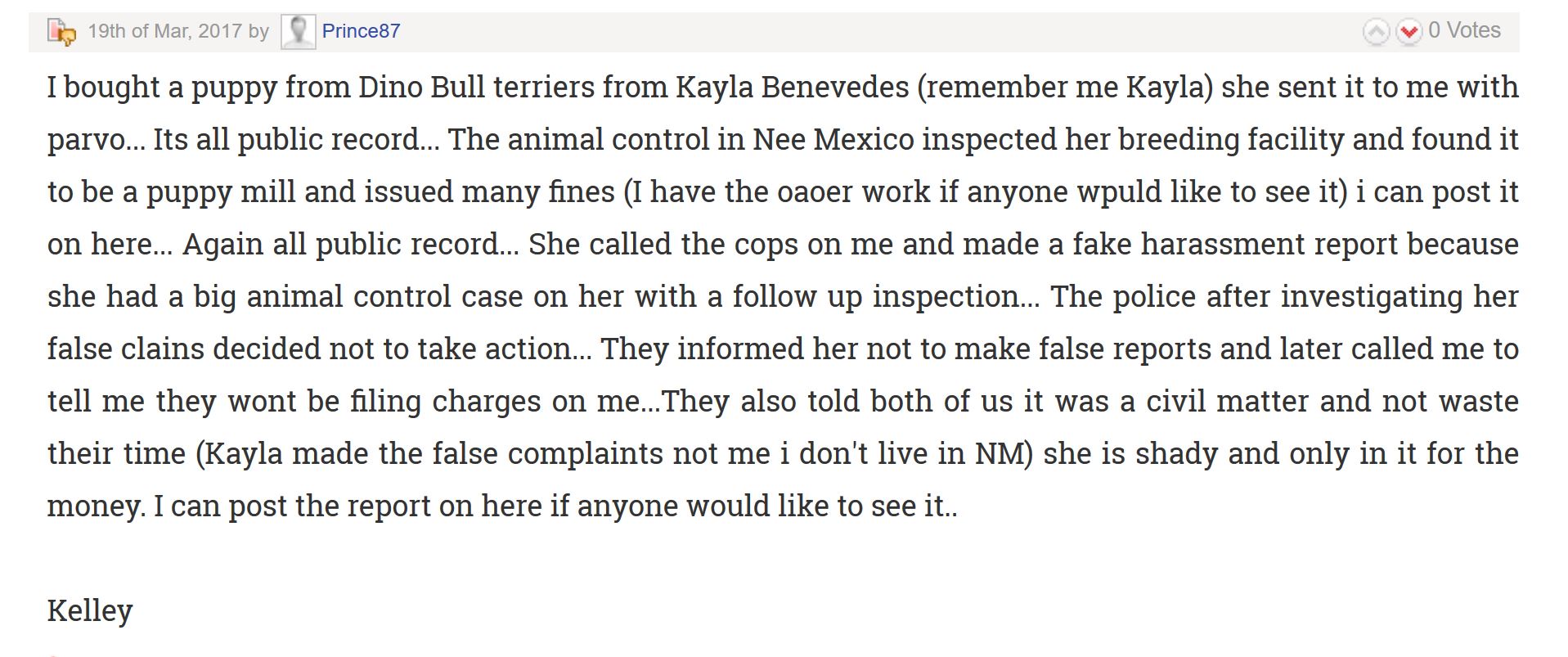
Task: Click the "0 Votes" count
Action: (1464, 30)
